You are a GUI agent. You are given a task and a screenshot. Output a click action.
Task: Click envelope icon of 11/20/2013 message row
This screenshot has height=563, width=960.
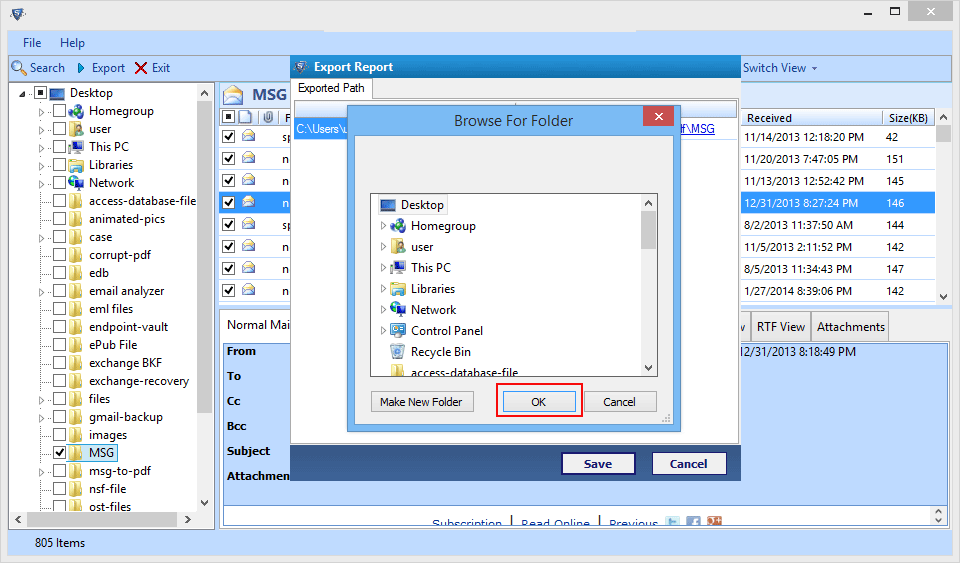tap(249, 158)
